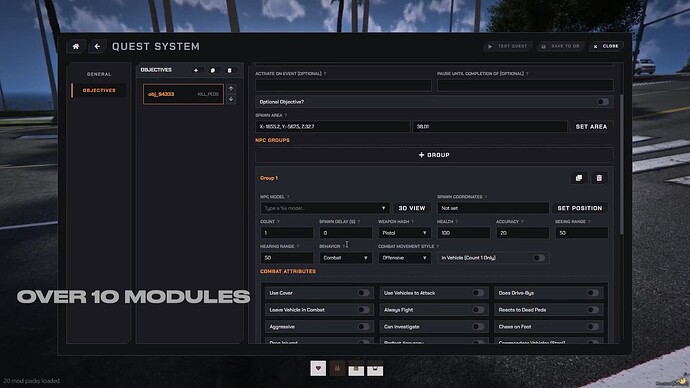The width and height of the screenshot is (690, 388).
Task: Click the Health input showing 100
Action: (x=463, y=233)
